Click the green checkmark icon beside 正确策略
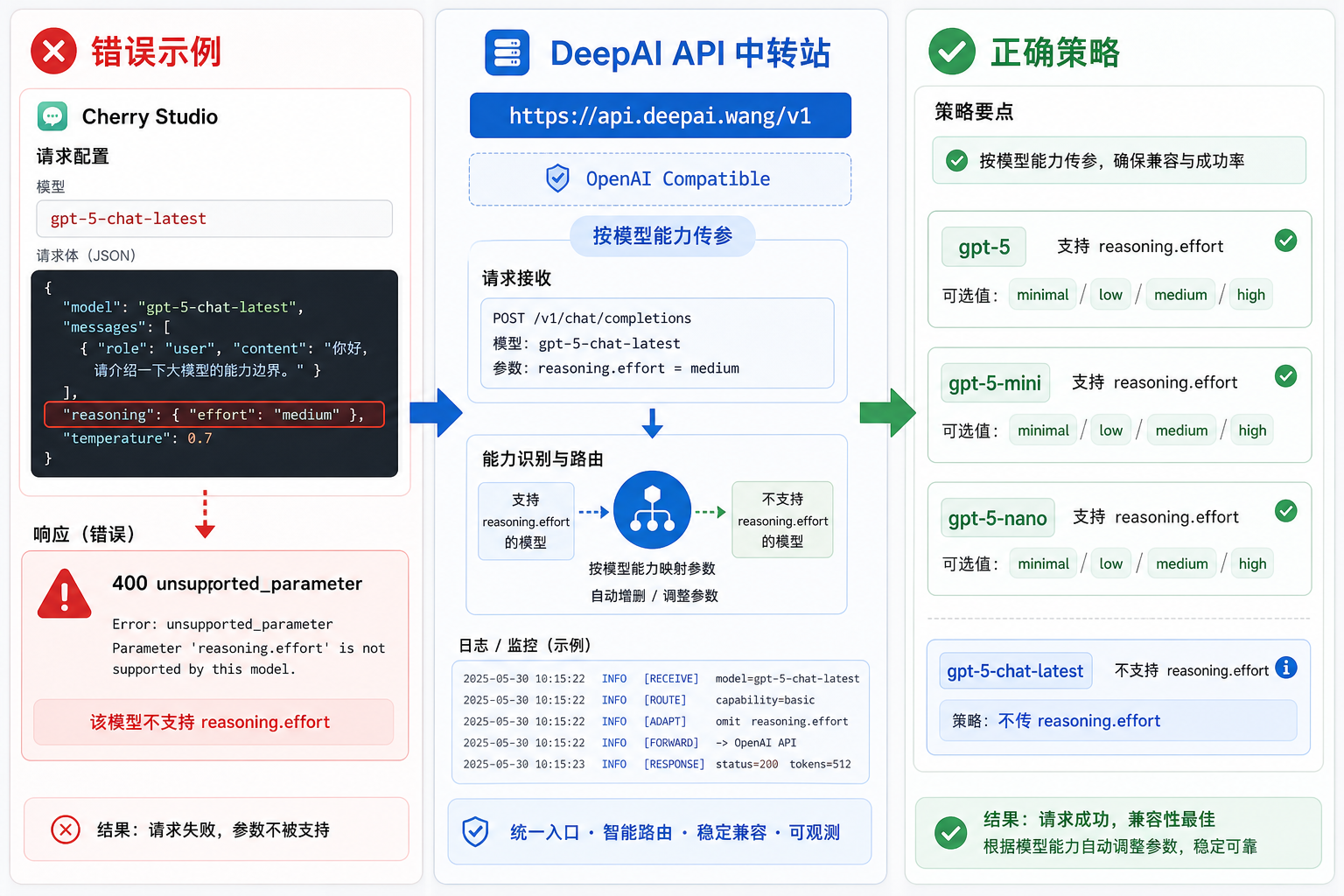 (x=952, y=52)
